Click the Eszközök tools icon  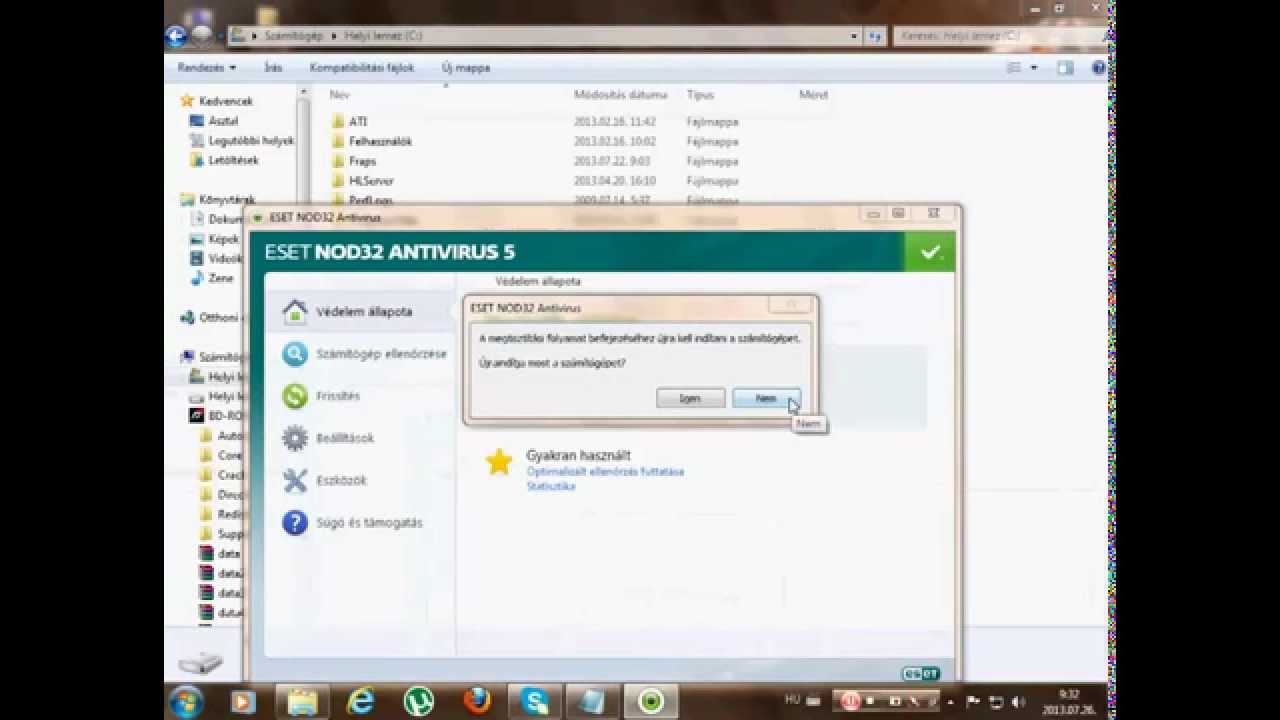point(294,480)
